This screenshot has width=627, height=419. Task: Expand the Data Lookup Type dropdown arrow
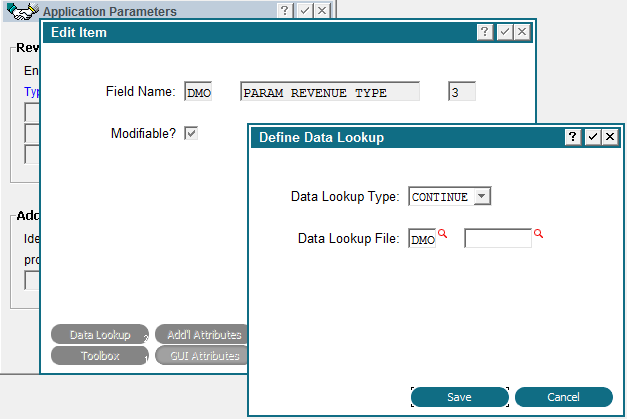tap(482, 196)
